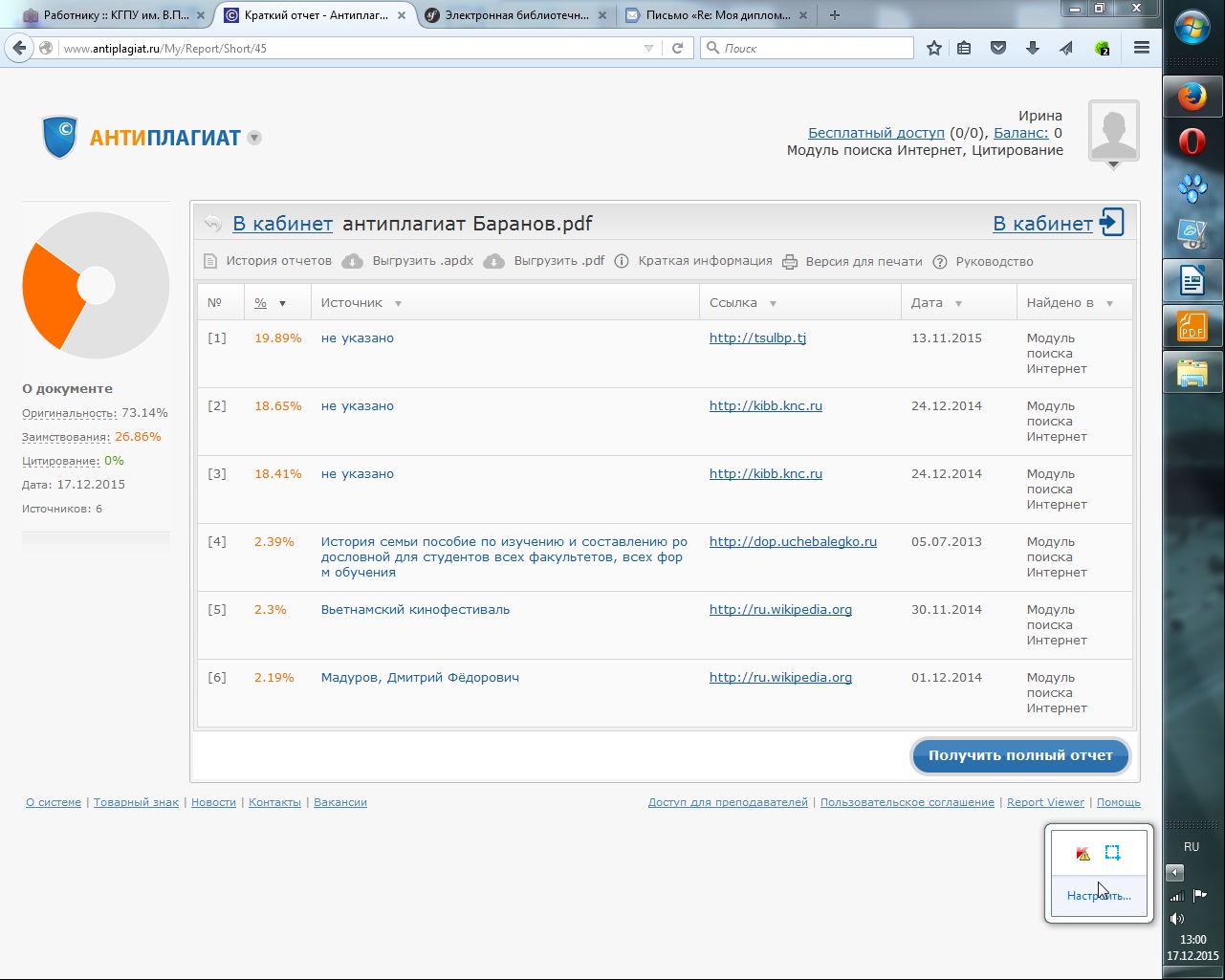Reload the page with the refresh button

[x=677, y=48]
